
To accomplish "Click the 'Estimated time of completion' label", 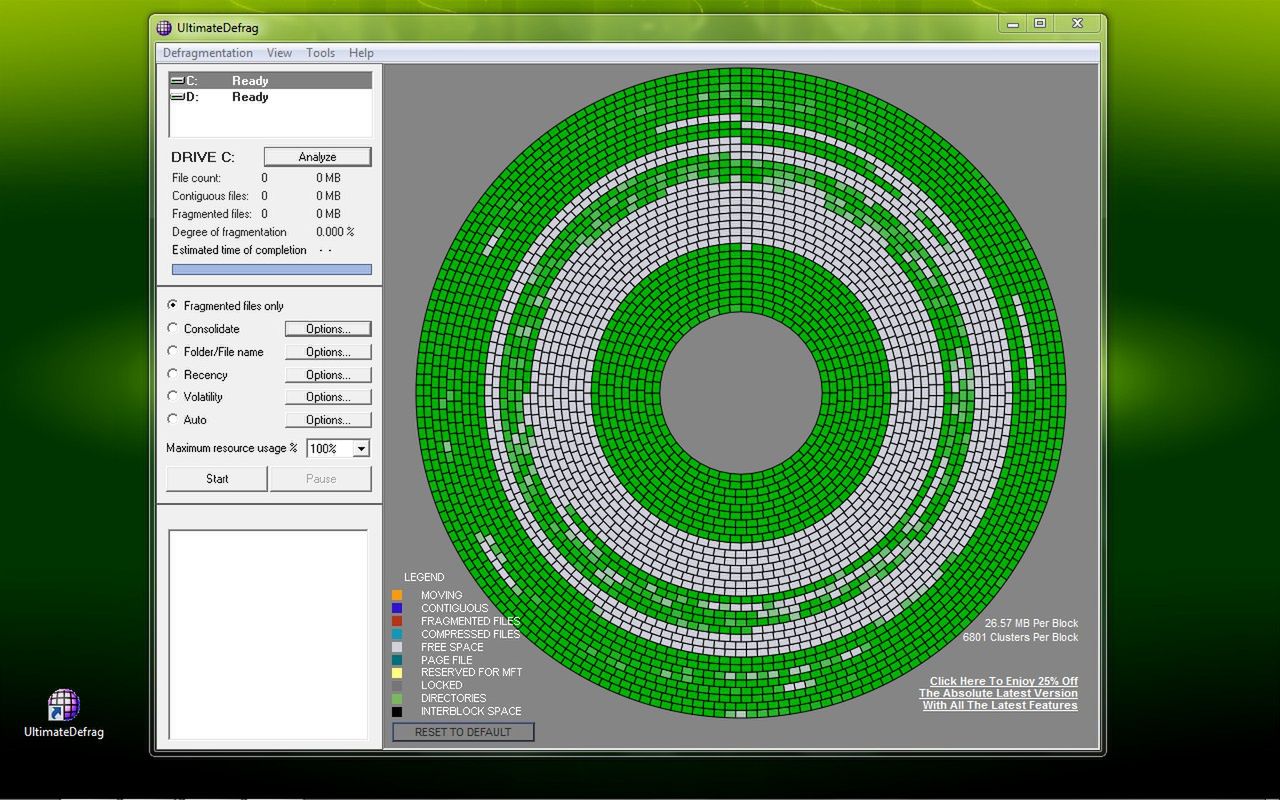I will point(239,250).
